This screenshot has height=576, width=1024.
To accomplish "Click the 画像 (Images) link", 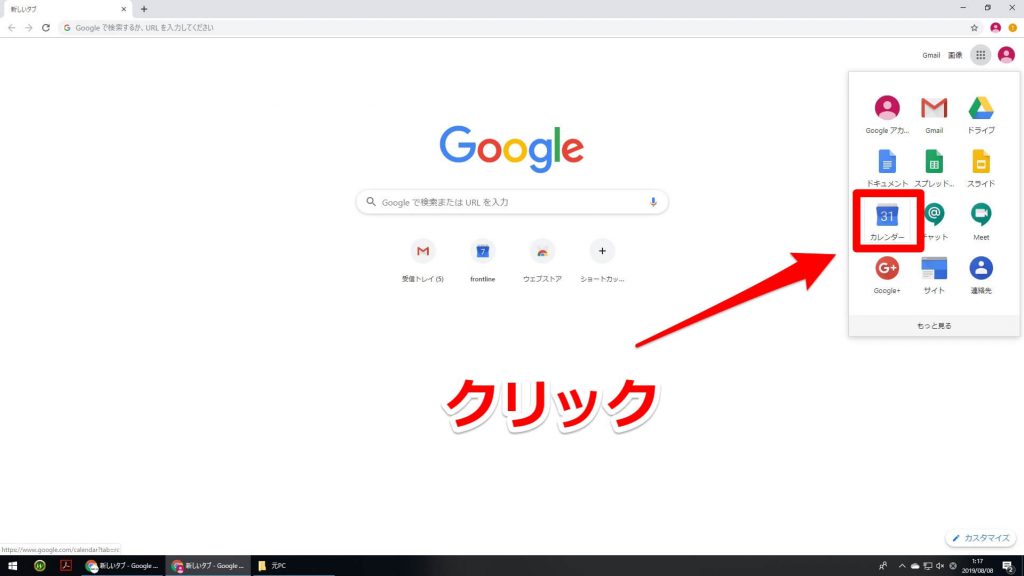I will pos(955,56).
